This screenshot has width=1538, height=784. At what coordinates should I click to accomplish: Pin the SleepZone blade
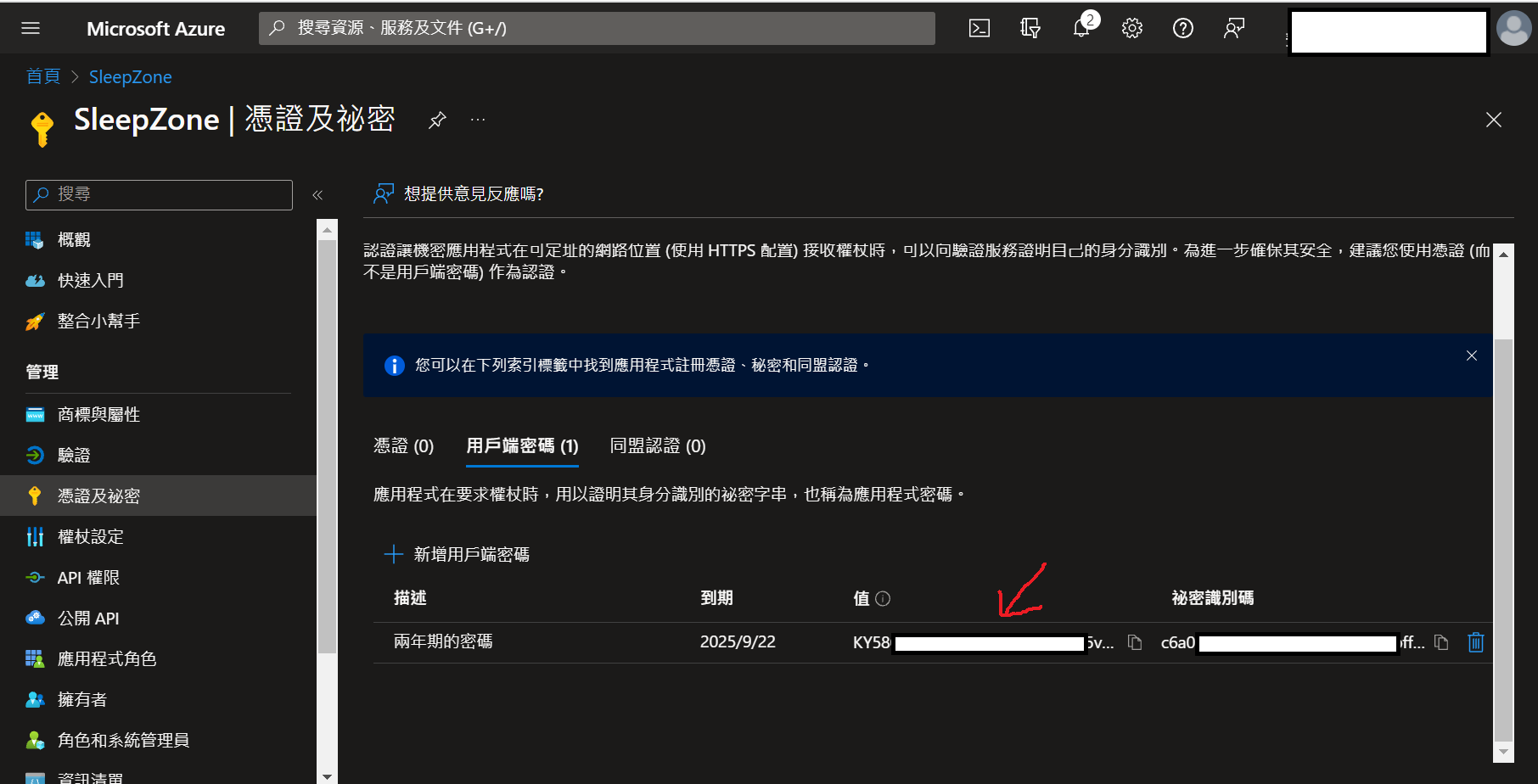437,120
